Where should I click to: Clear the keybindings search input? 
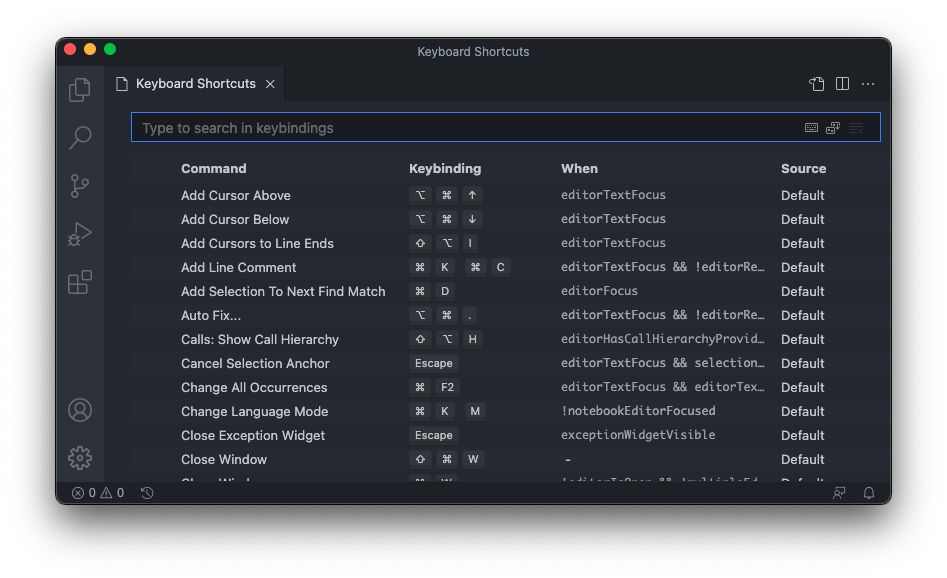coord(856,128)
